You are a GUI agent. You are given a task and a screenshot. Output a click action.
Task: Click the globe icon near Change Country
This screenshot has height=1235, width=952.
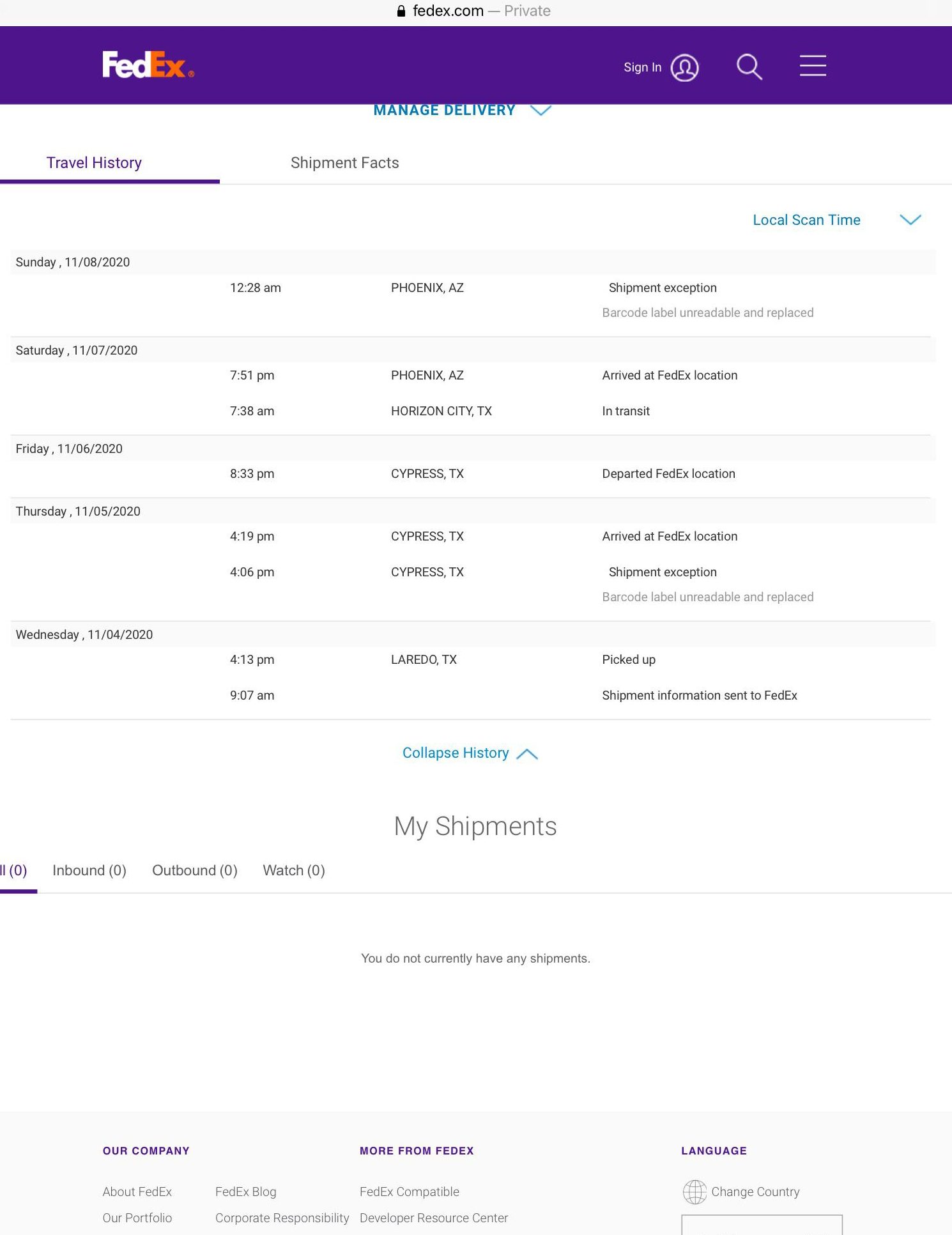click(x=695, y=1192)
